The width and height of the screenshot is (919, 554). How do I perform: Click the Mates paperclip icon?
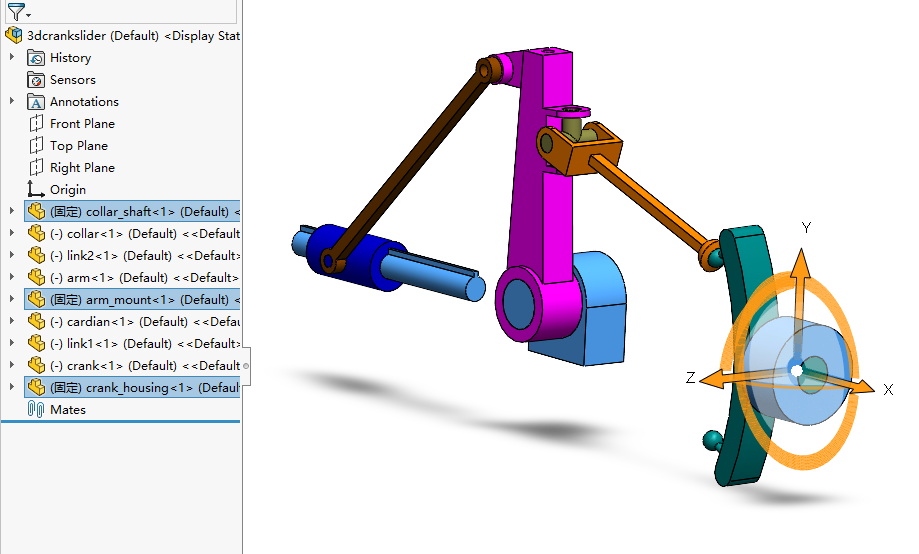pos(36,410)
